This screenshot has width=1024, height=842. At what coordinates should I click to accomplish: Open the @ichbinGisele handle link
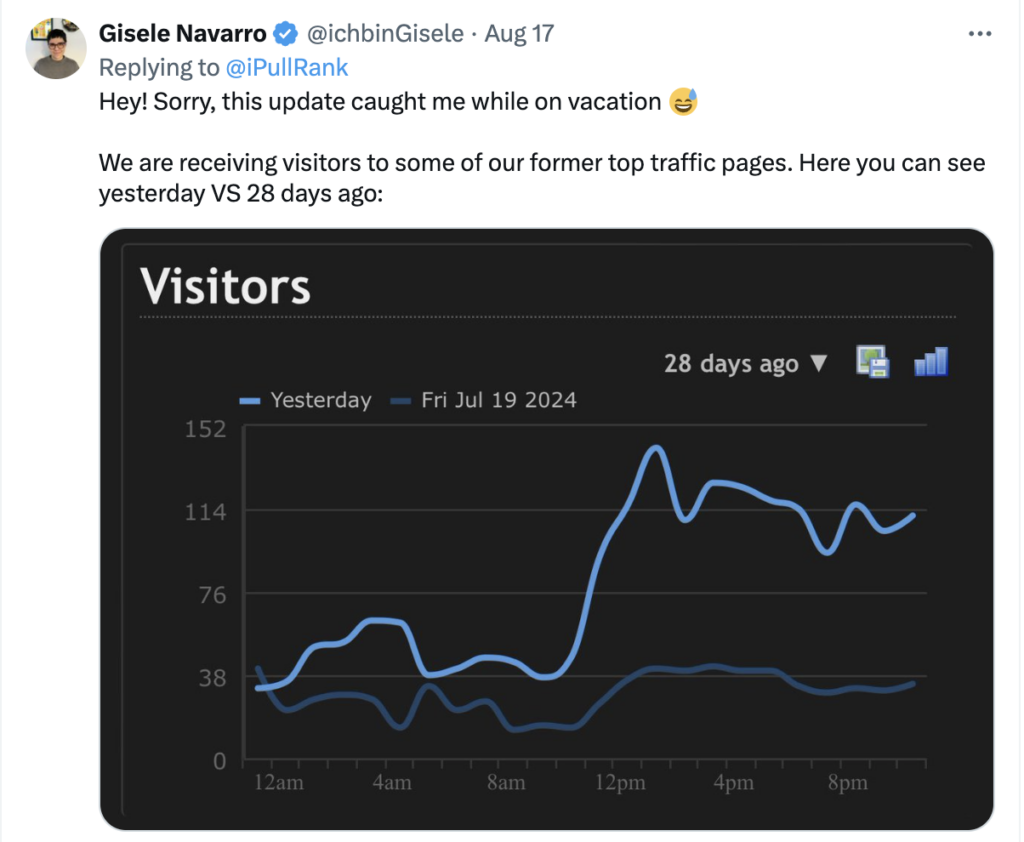click(x=385, y=34)
